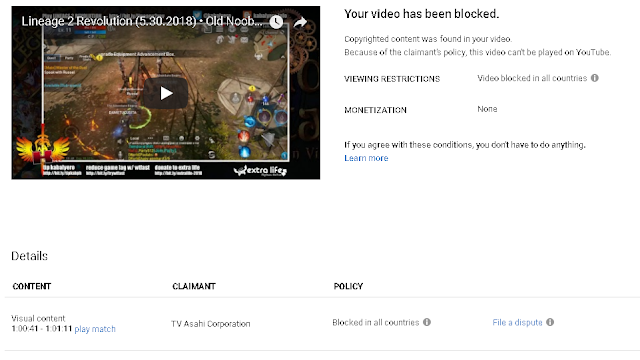The width and height of the screenshot is (640, 360).
Task: Click the Share arrow icon on video
Action: click(x=300, y=22)
